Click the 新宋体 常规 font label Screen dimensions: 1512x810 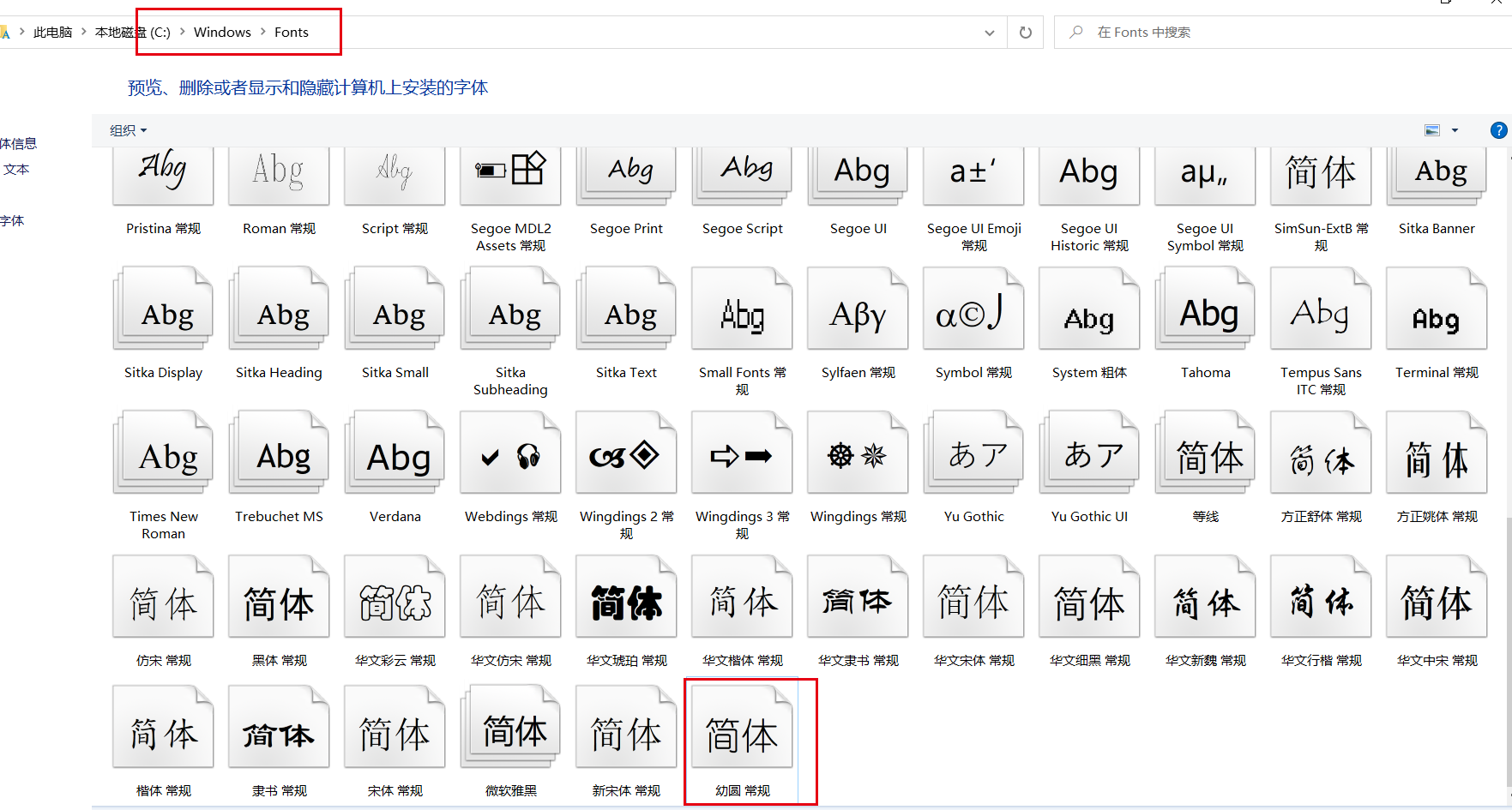pyautogui.click(x=626, y=790)
